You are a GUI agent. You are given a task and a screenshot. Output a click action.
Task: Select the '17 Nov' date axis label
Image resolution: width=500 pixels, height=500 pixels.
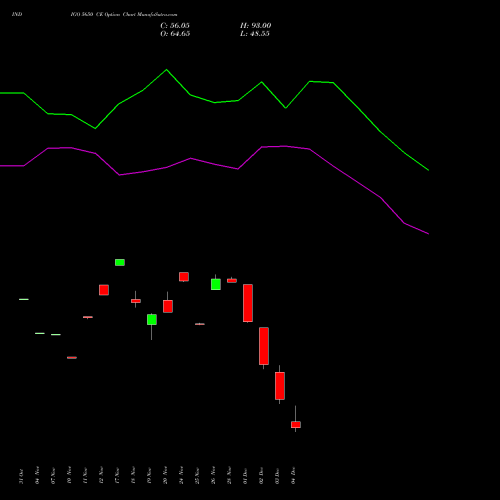(117, 476)
